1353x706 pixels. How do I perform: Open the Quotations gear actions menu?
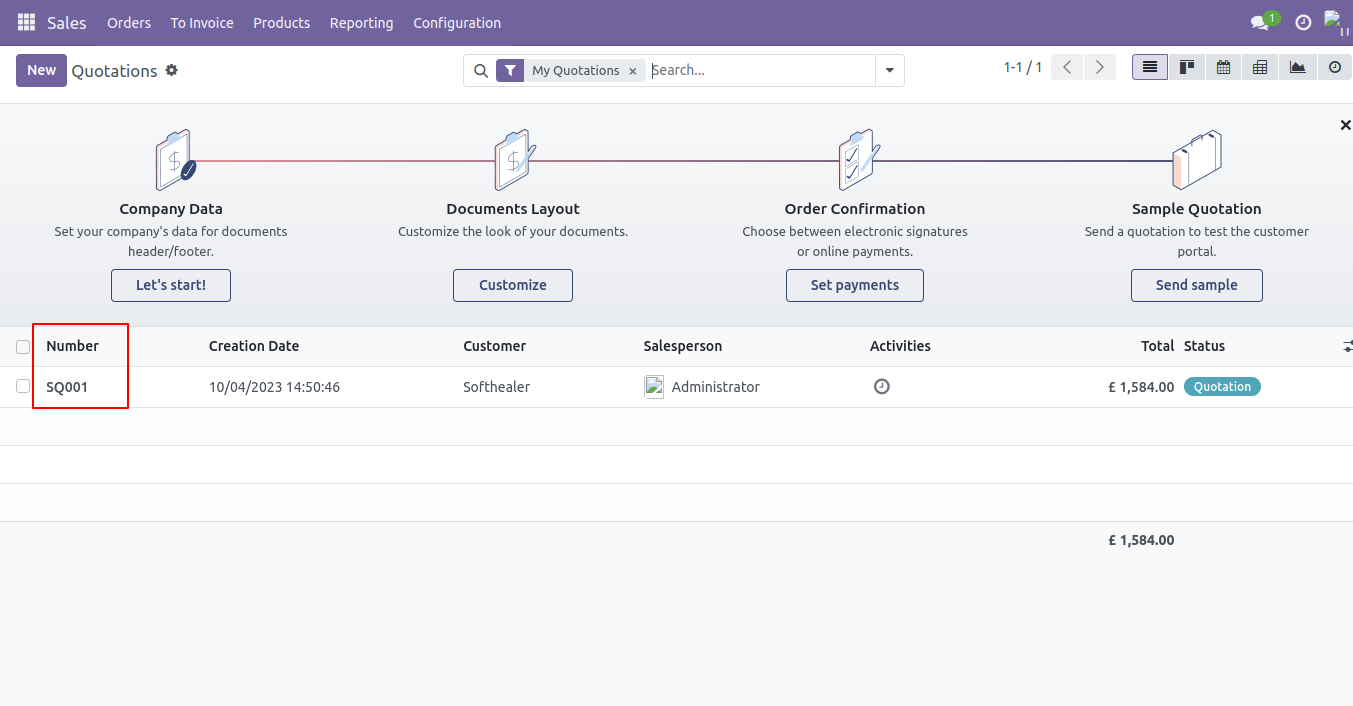[x=172, y=70]
